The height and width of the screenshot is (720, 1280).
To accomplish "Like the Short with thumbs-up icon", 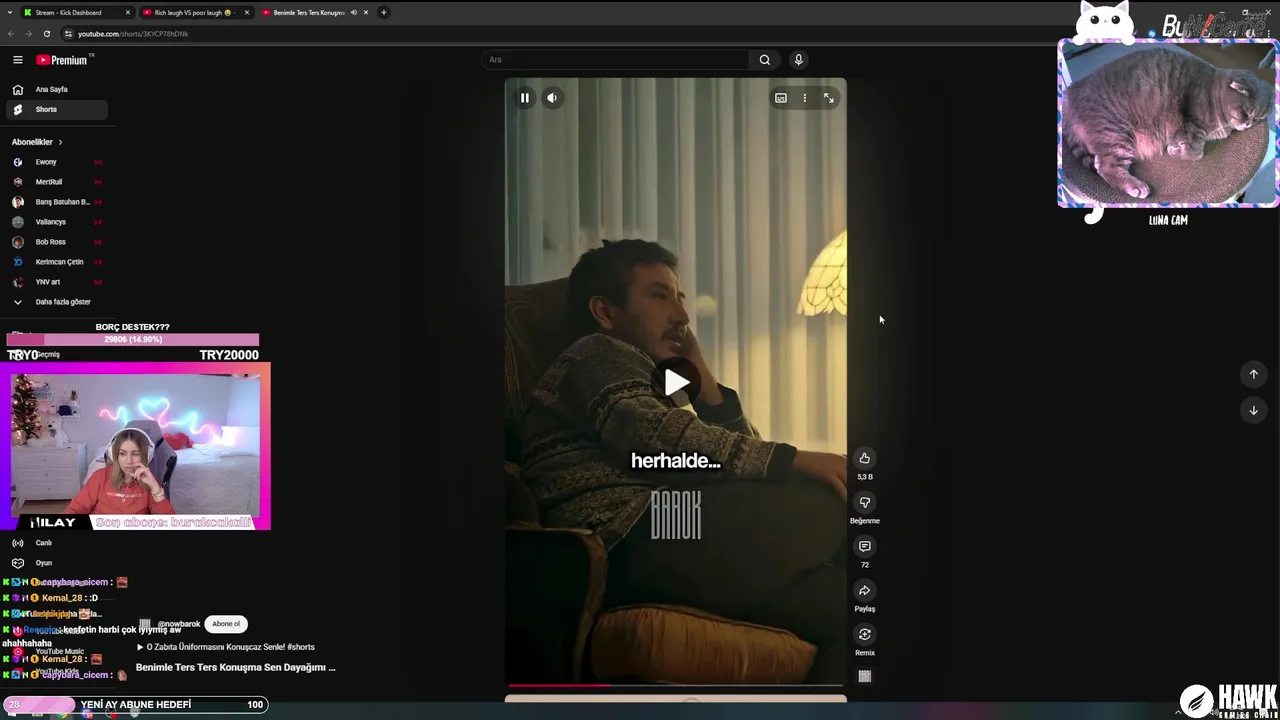I will coord(865,458).
